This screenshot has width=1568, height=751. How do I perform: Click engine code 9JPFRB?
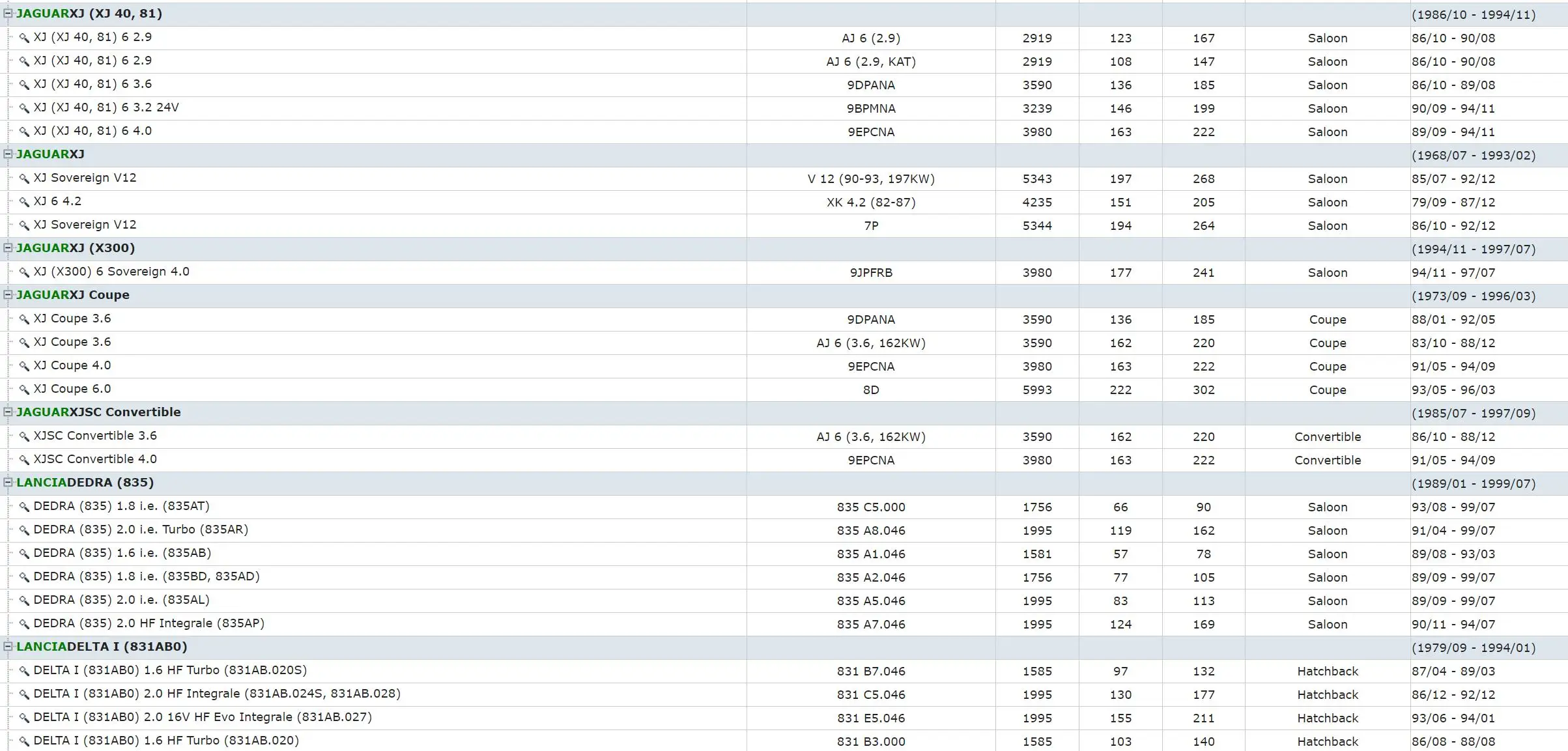[871, 273]
